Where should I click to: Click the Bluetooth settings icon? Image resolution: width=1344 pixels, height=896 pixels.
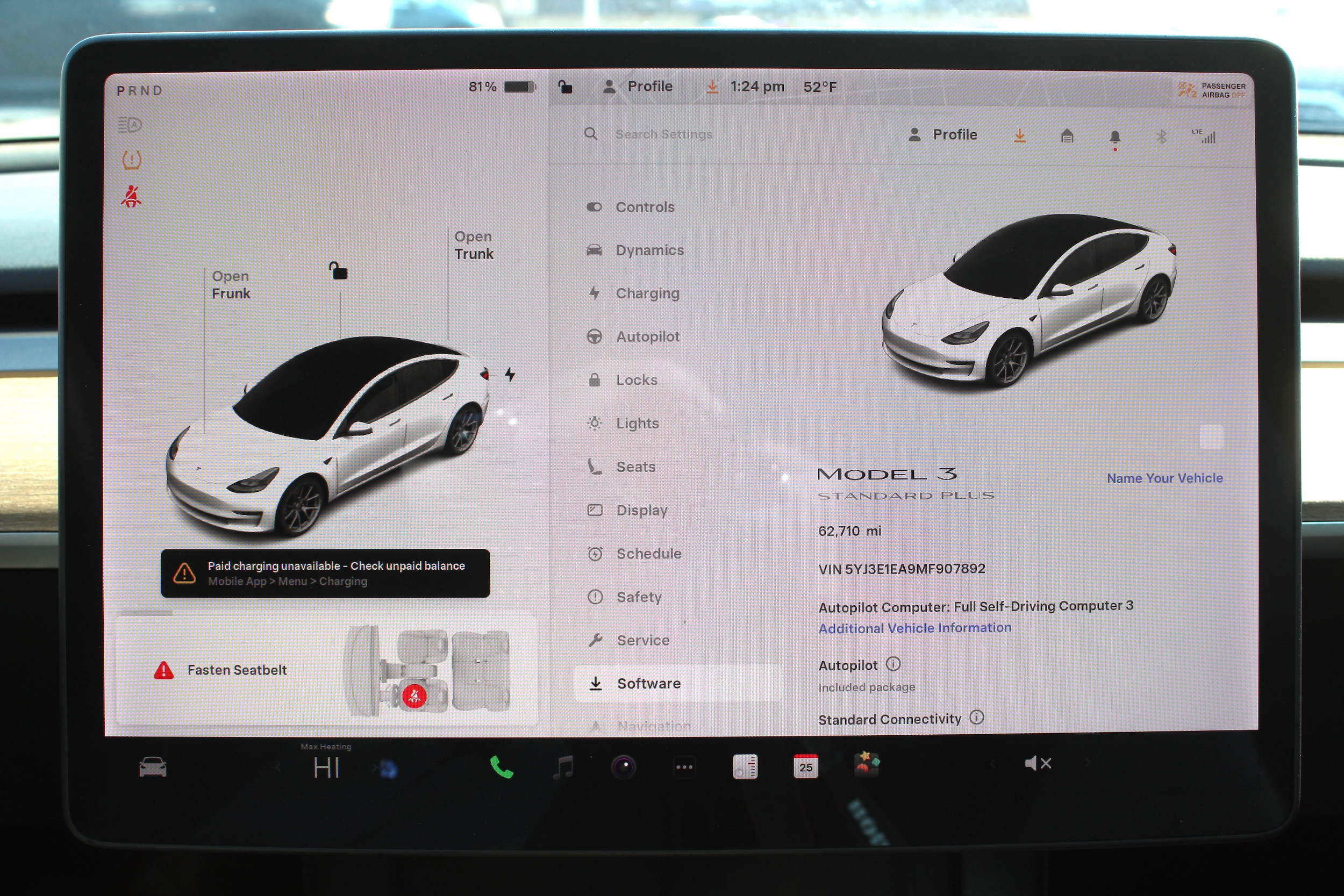tap(1161, 137)
